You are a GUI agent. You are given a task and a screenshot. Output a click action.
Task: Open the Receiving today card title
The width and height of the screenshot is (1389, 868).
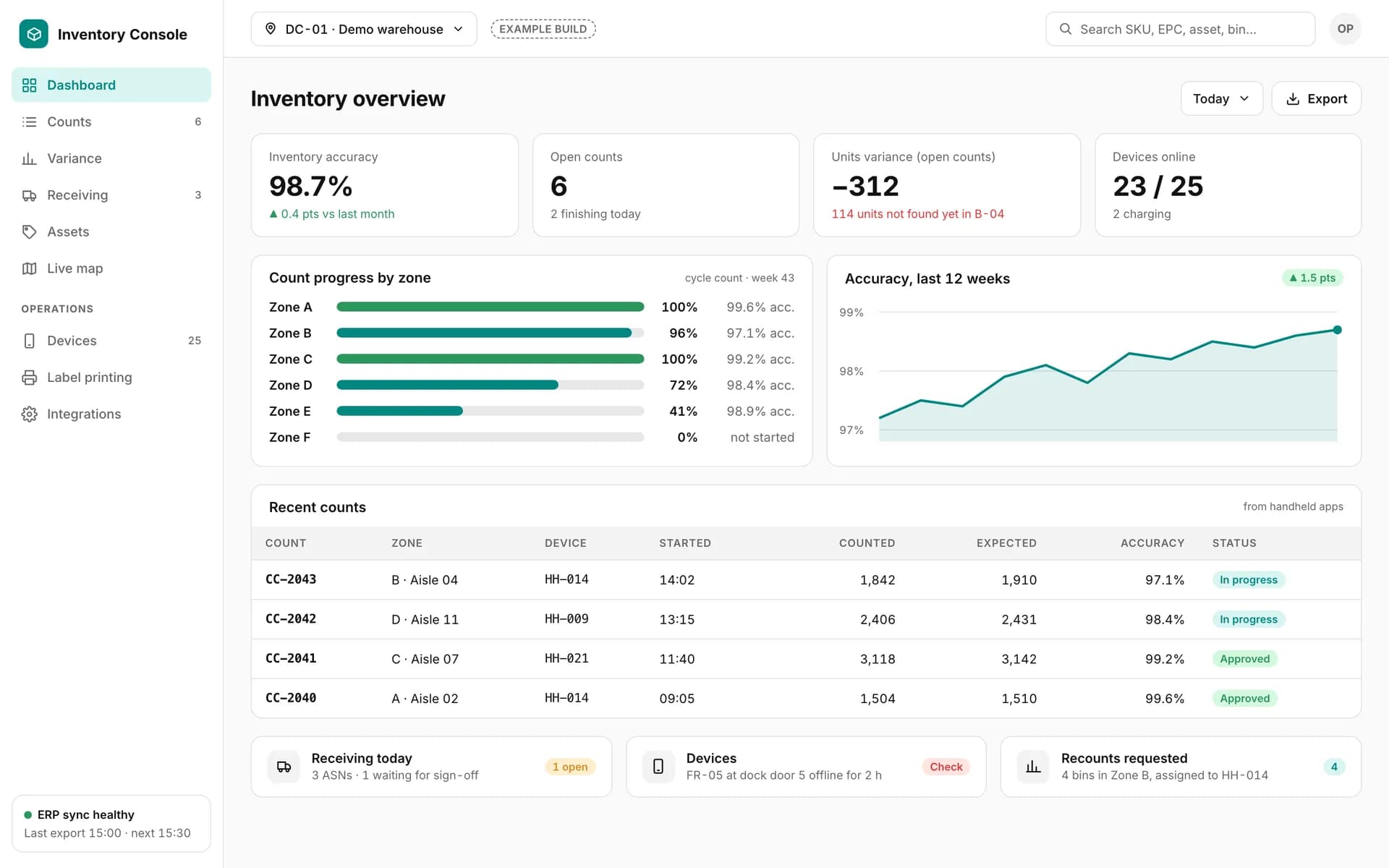(x=362, y=758)
